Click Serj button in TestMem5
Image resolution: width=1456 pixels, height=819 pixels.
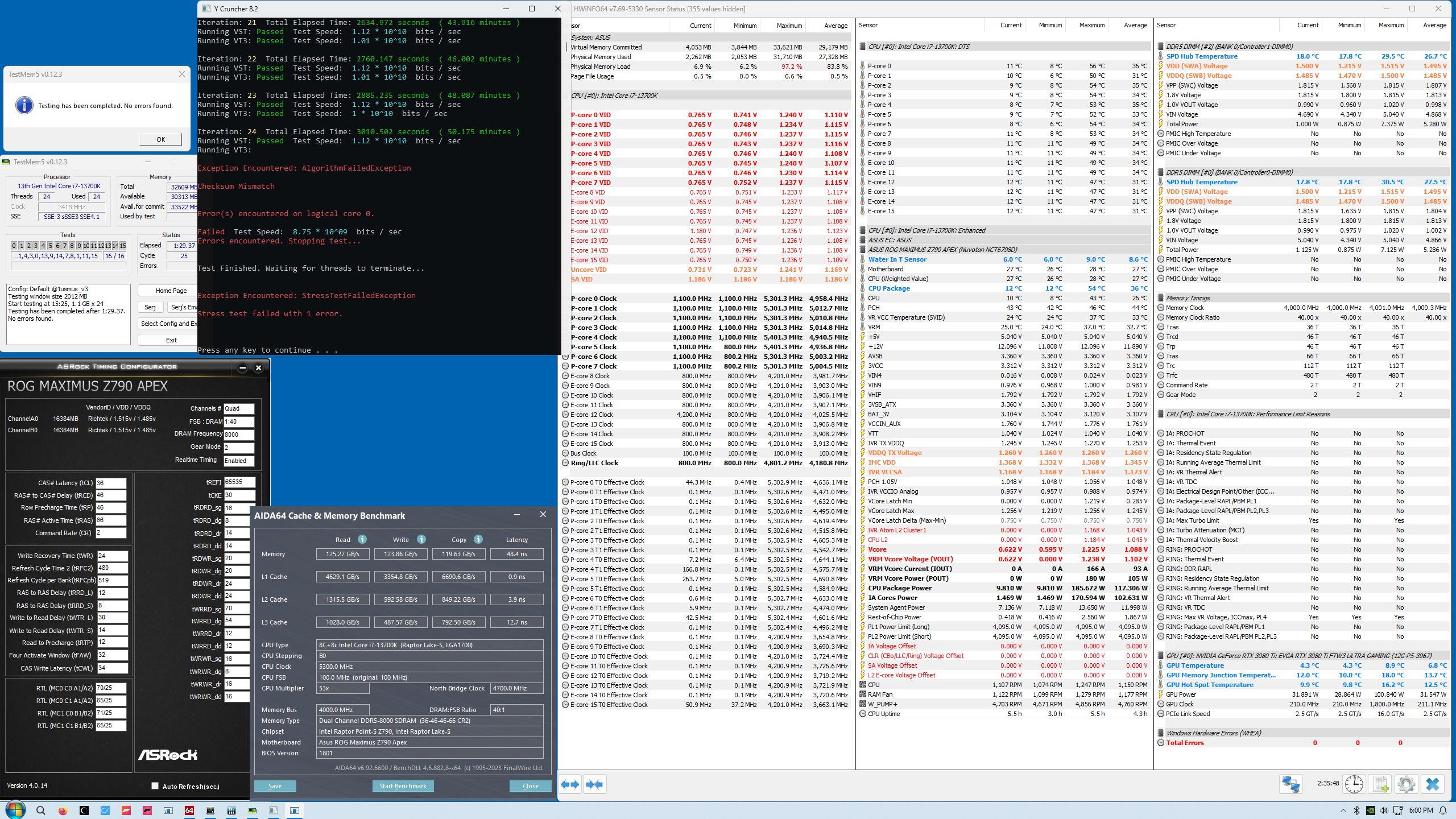click(150, 307)
